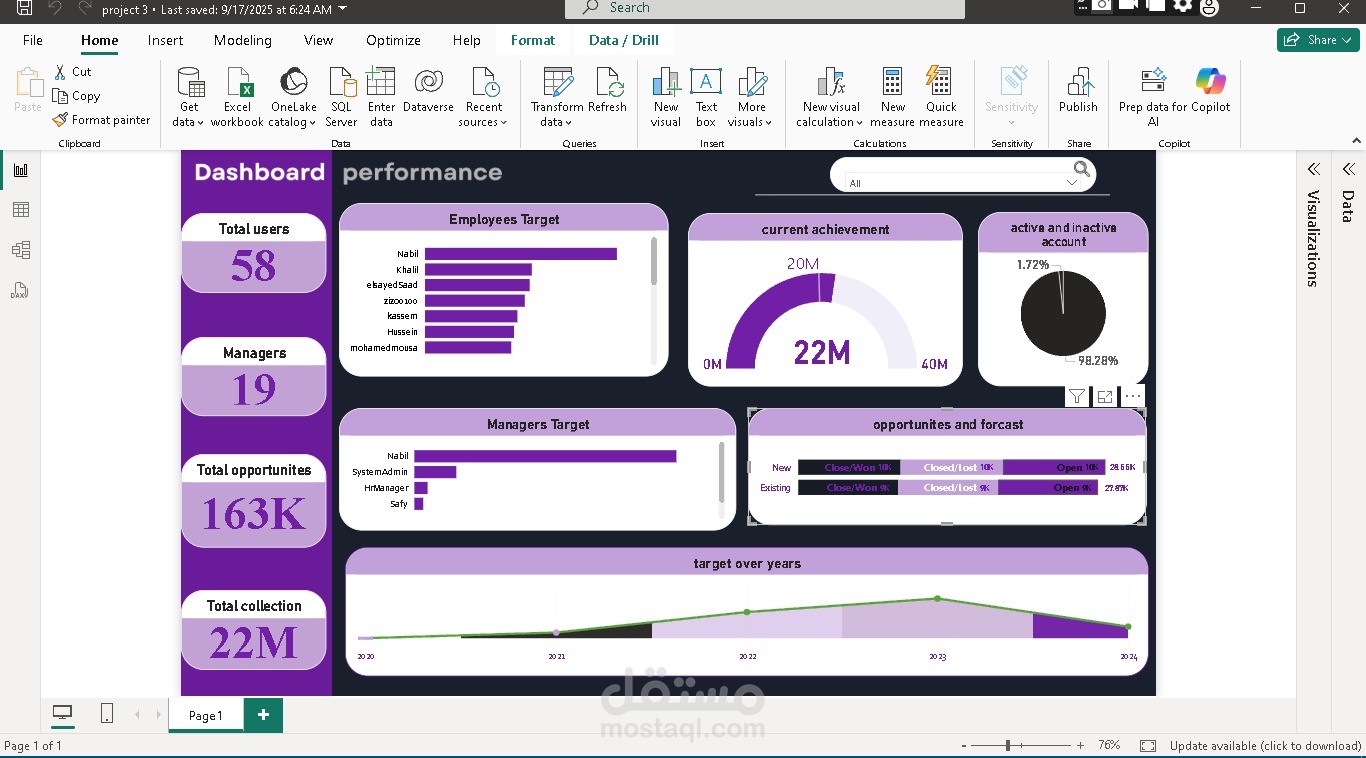Open the Recent sources dropdown
The height and width of the screenshot is (758, 1366).
coord(484,97)
